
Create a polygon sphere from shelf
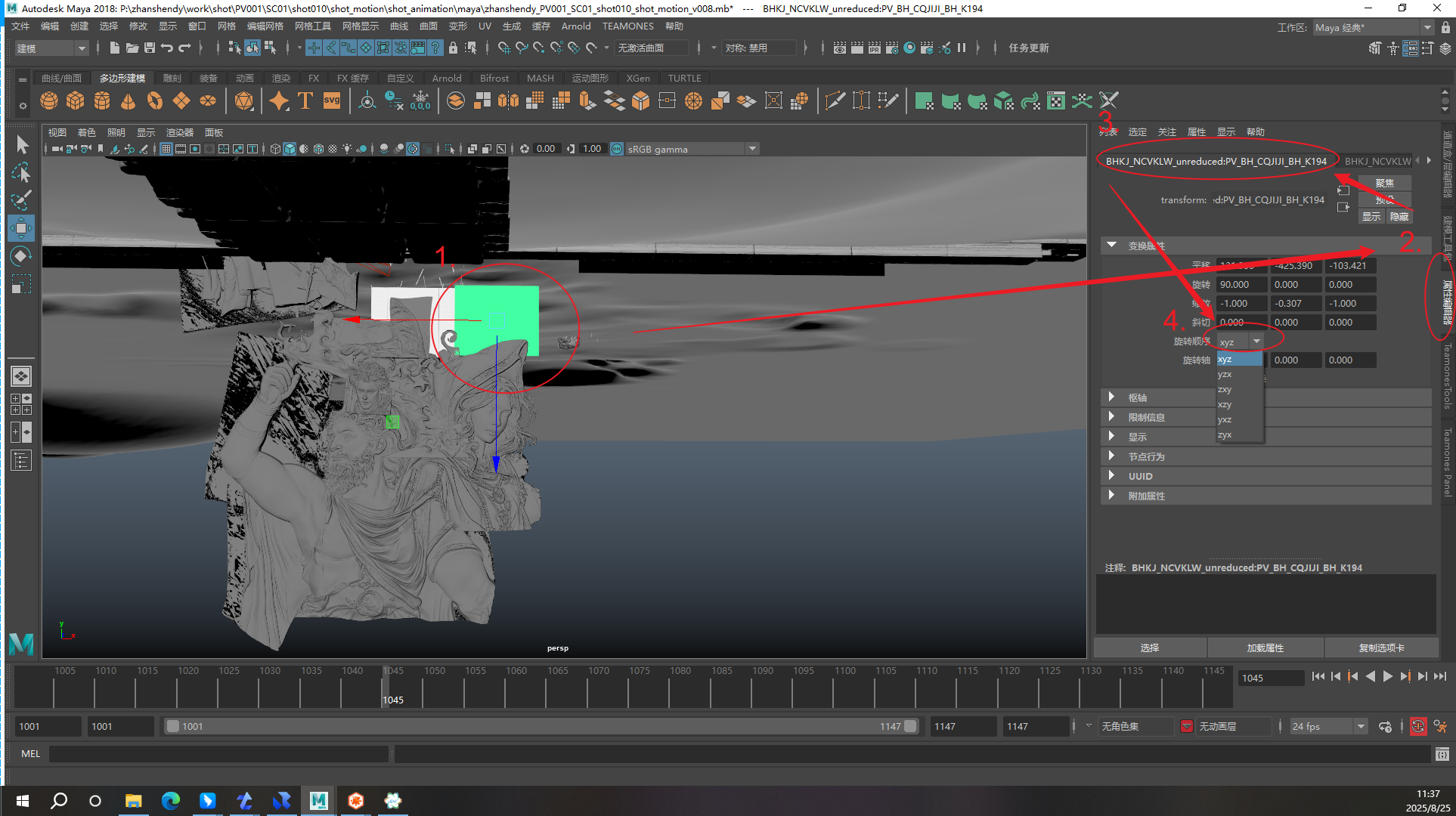click(49, 100)
